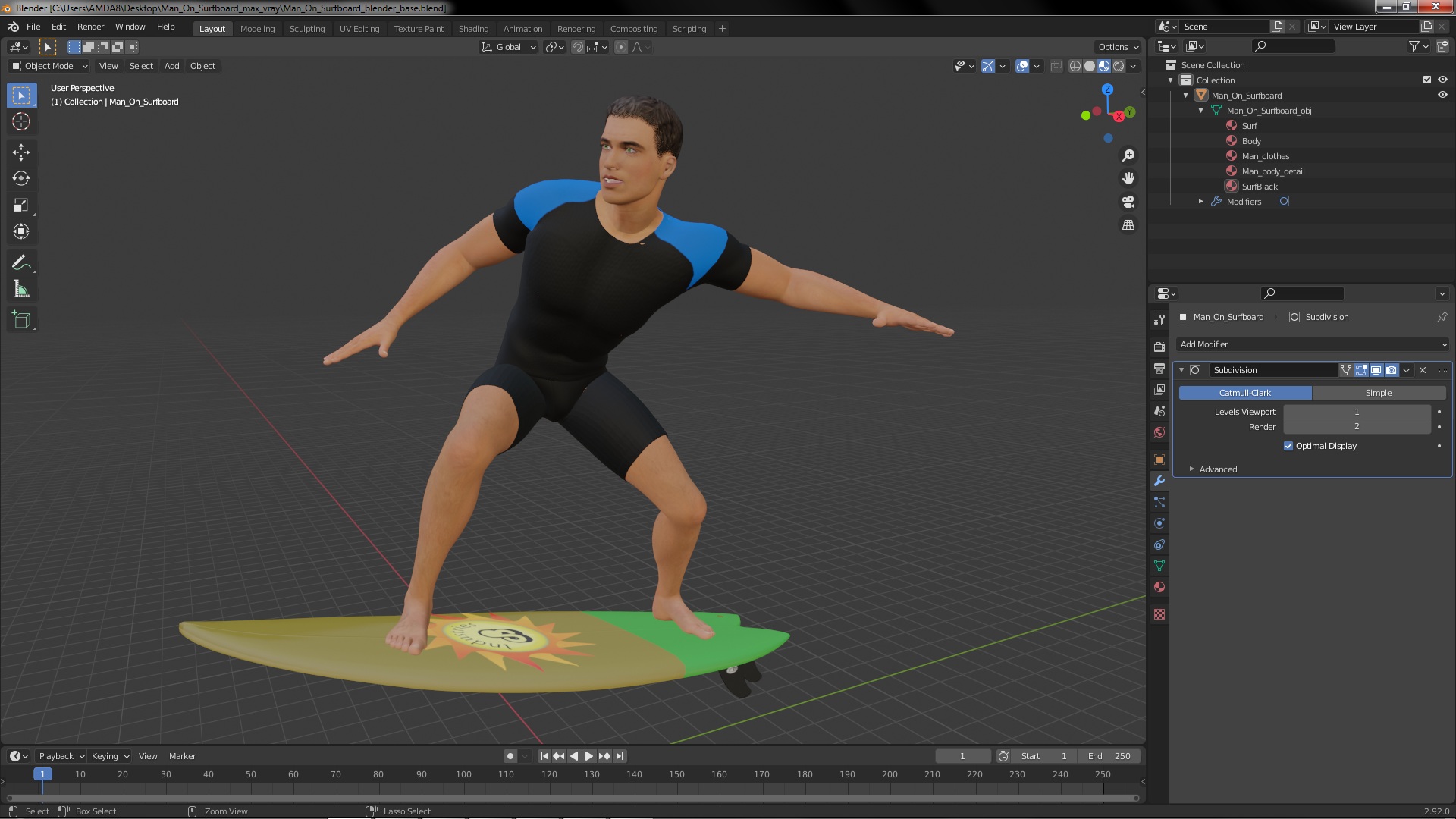Click the Add Cube tool
Screen dimensions: 1456x819
tap(21, 320)
